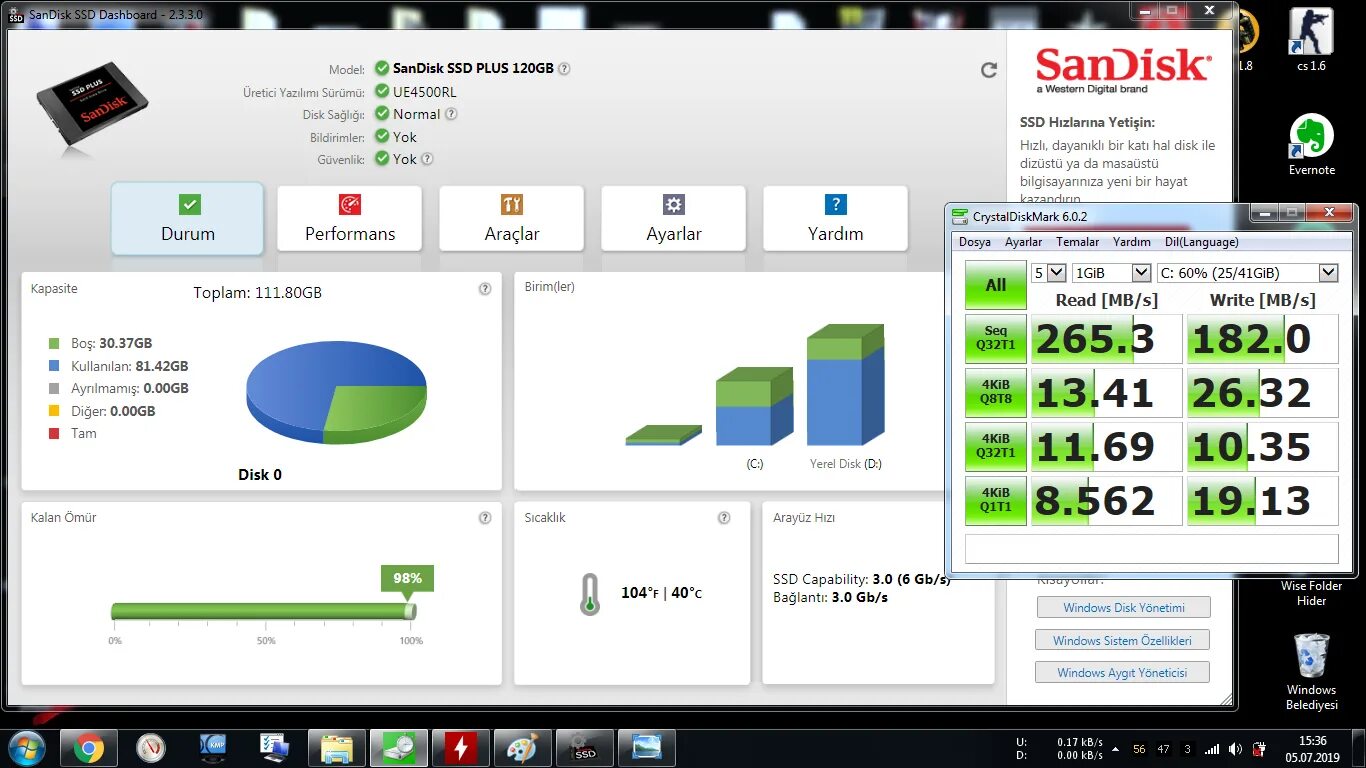Open the Araçlar tools tab

[512, 218]
